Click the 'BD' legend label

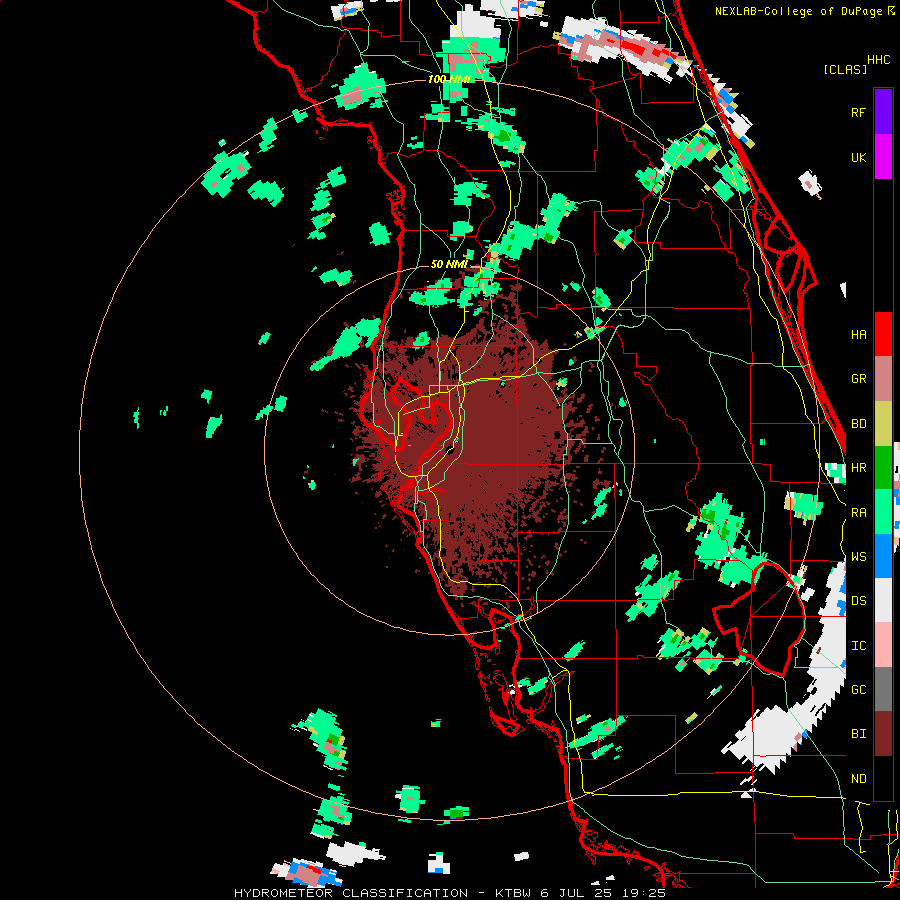point(858,424)
